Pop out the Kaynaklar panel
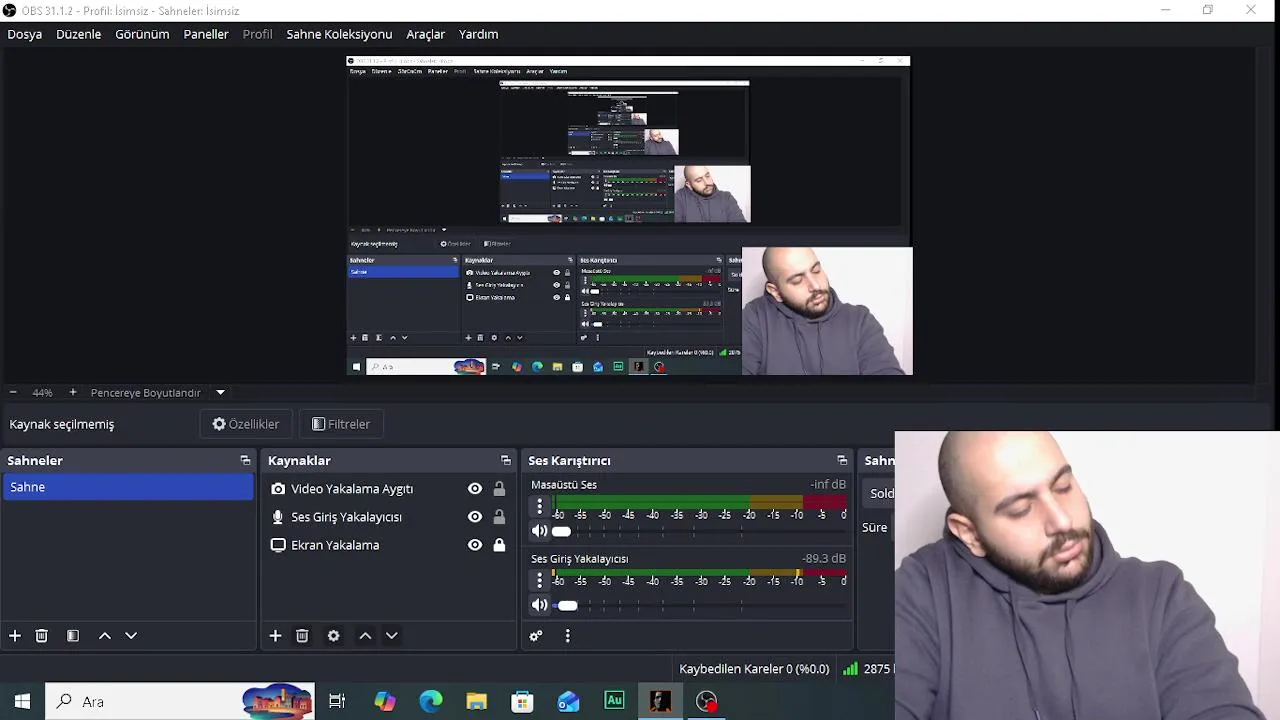This screenshot has width=1280, height=720. 505,460
